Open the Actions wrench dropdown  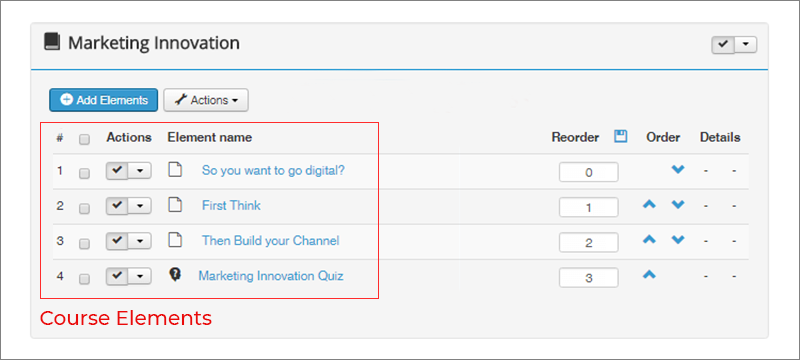(206, 100)
